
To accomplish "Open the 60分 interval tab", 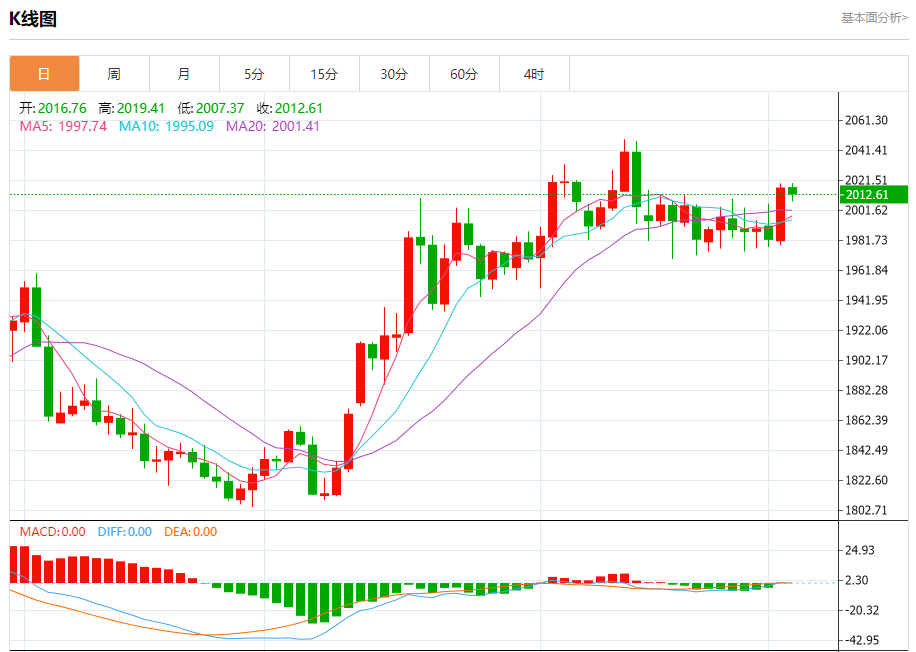I will [464, 74].
